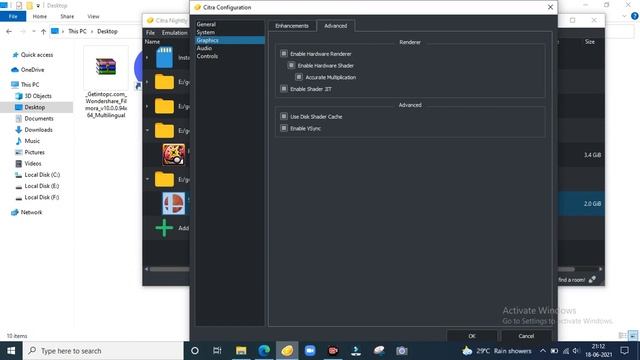Click the Name column header in Citra
The height and width of the screenshot is (360, 640).
tap(152, 42)
